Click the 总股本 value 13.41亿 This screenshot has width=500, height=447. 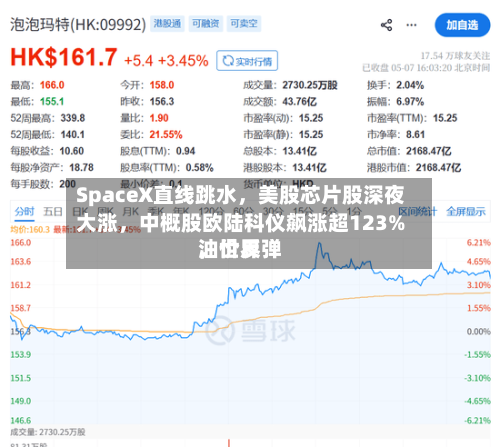299,151
